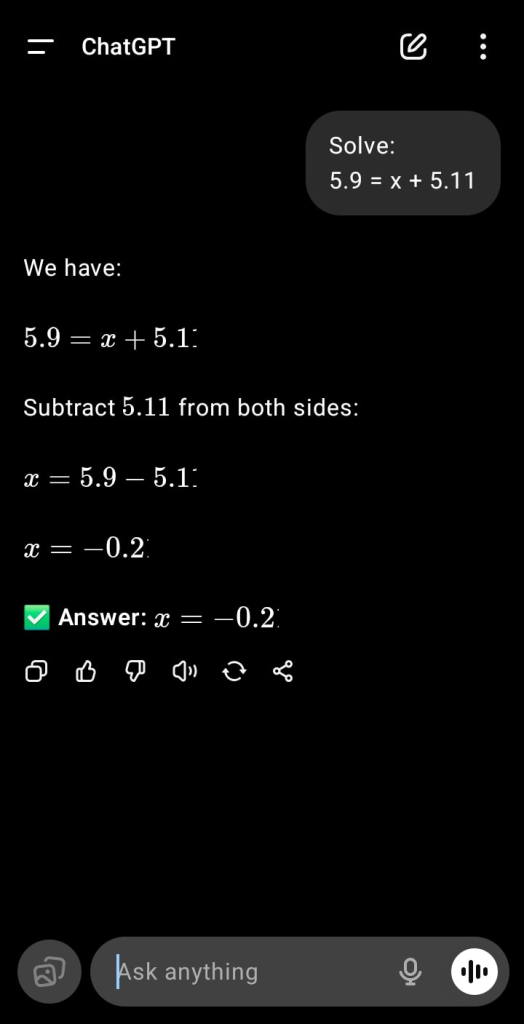Open the three-dot more options menu
This screenshot has height=1024, width=524.
483,47
